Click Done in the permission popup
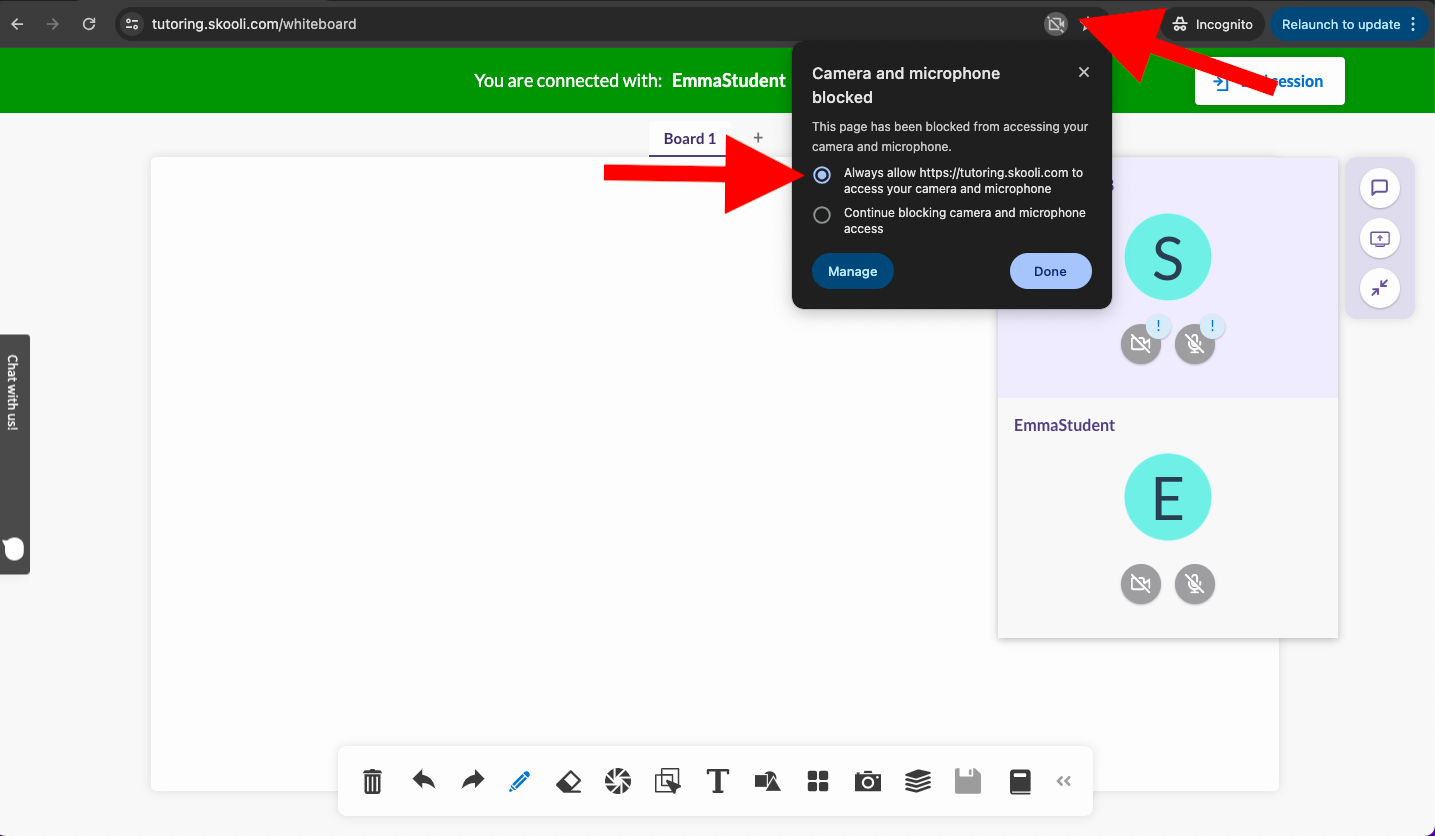Viewport: 1435px width, 836px height. click(x=1050, y=271)
